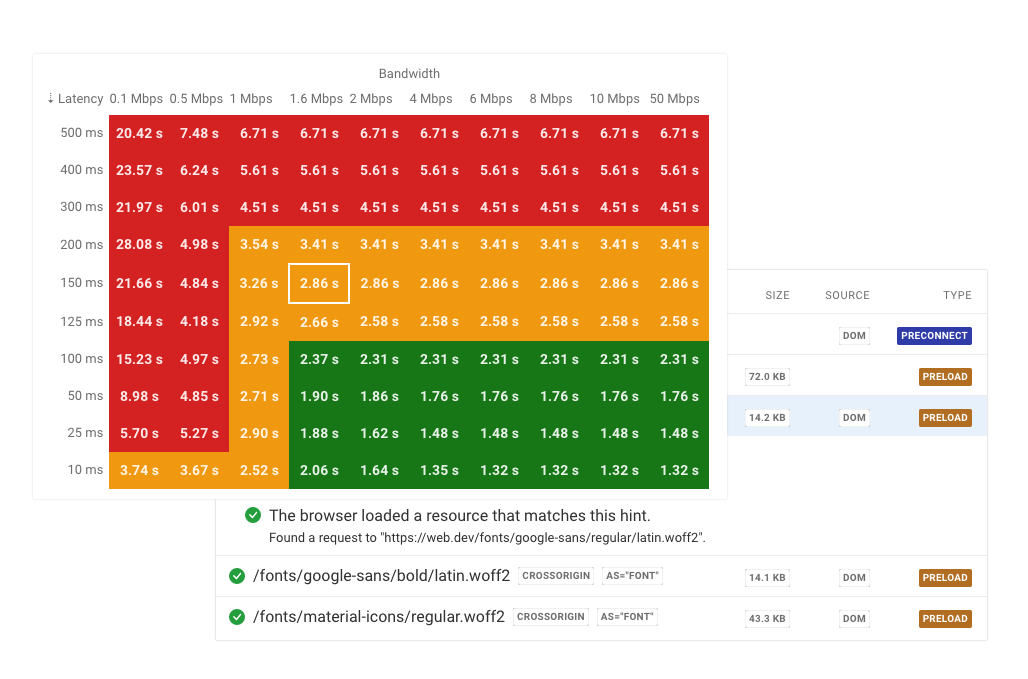This screenshot has width=1028, height=679.
Task: Sort by the TYPE column header
Action: 957,295
